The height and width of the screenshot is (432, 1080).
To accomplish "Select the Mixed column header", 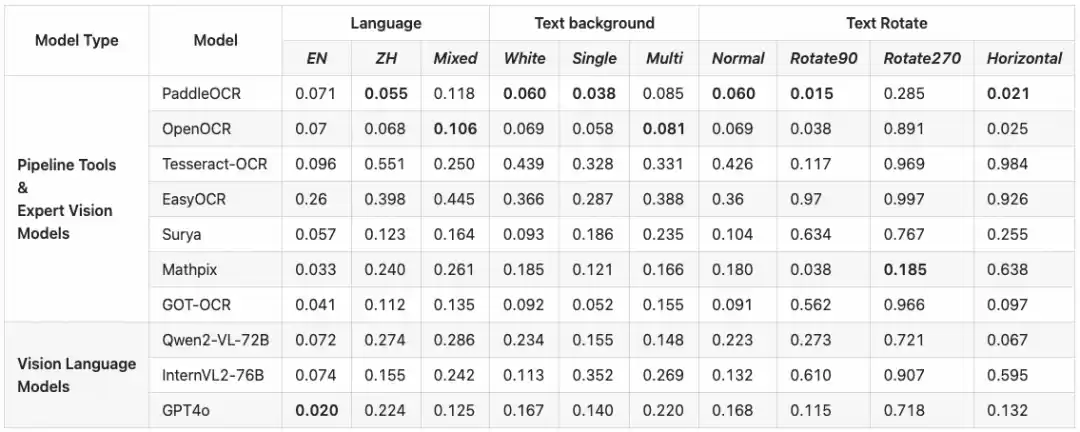I will pyautogui.click(x=455, y=58).
